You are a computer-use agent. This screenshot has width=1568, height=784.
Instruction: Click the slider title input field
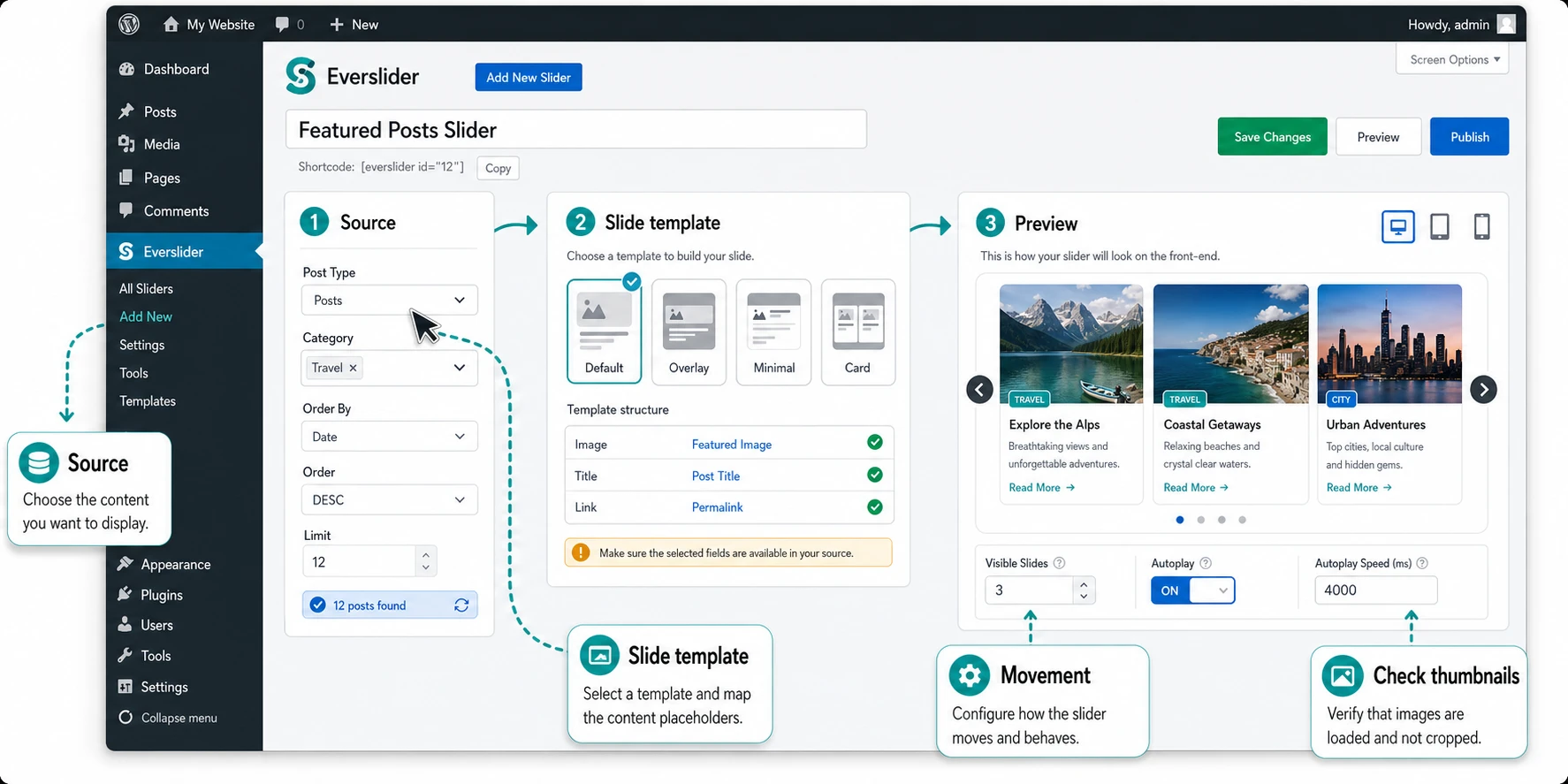tap(575, 129)
